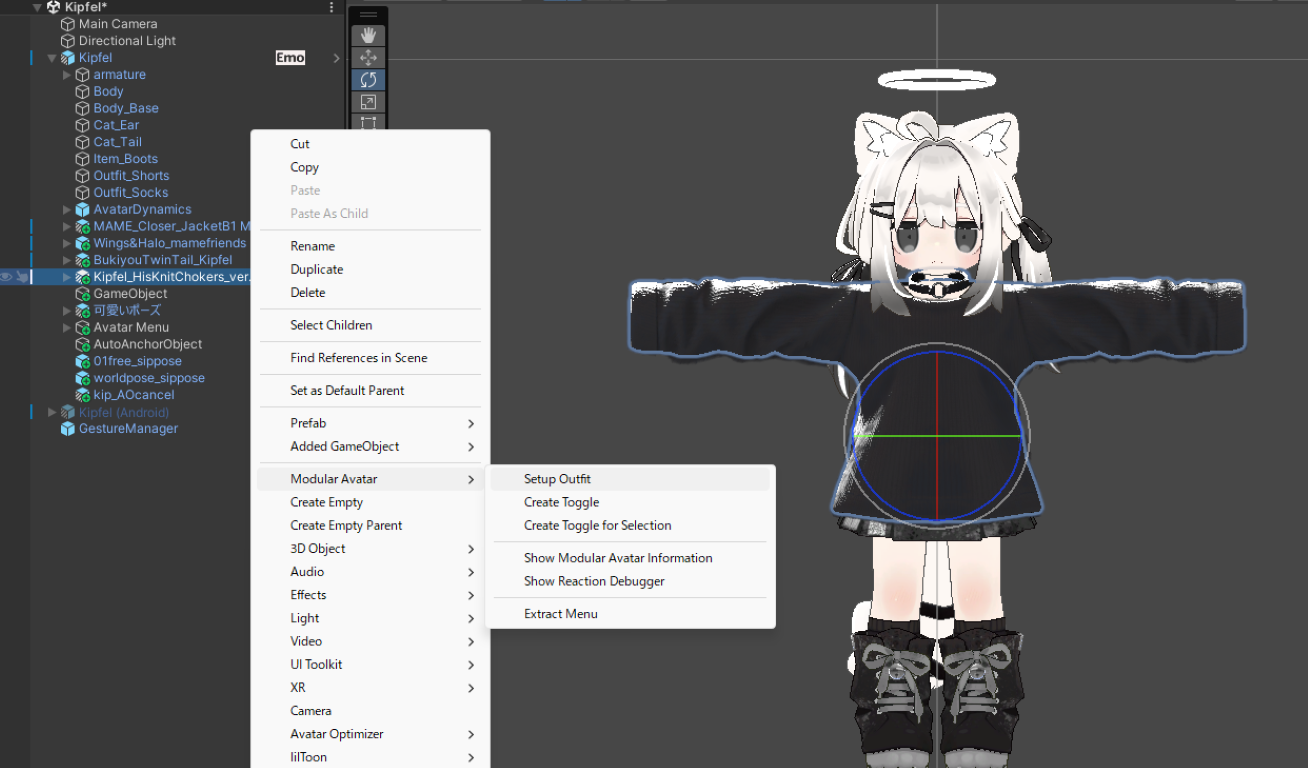Screen dimensions: 1308x768
Task: Click the AvatarDynamics cube icon
Action: 82,210
